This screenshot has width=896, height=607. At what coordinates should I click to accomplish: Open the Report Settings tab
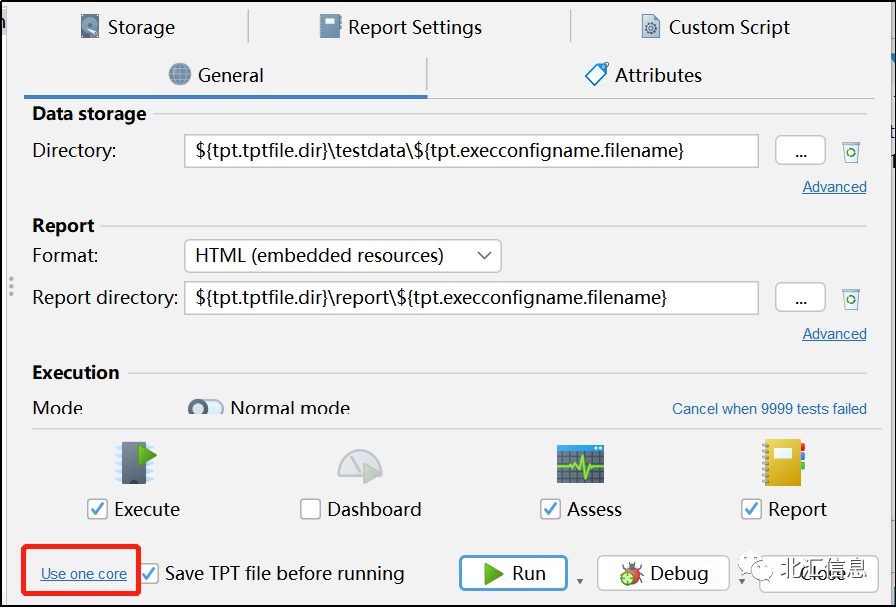click(401, 27)
